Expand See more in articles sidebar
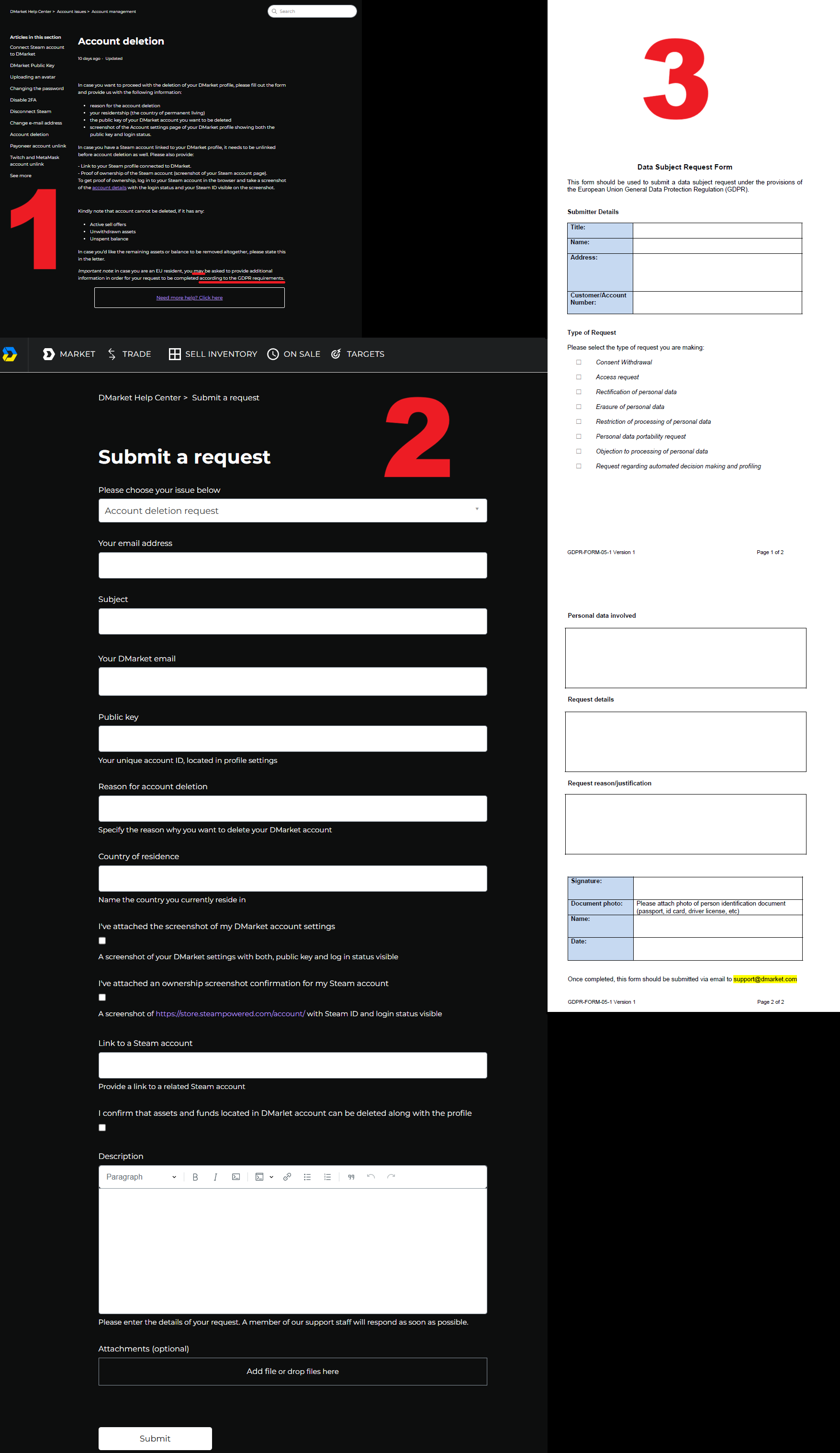840x1453 pixels. pyautogui.click(x=21, y=175)
